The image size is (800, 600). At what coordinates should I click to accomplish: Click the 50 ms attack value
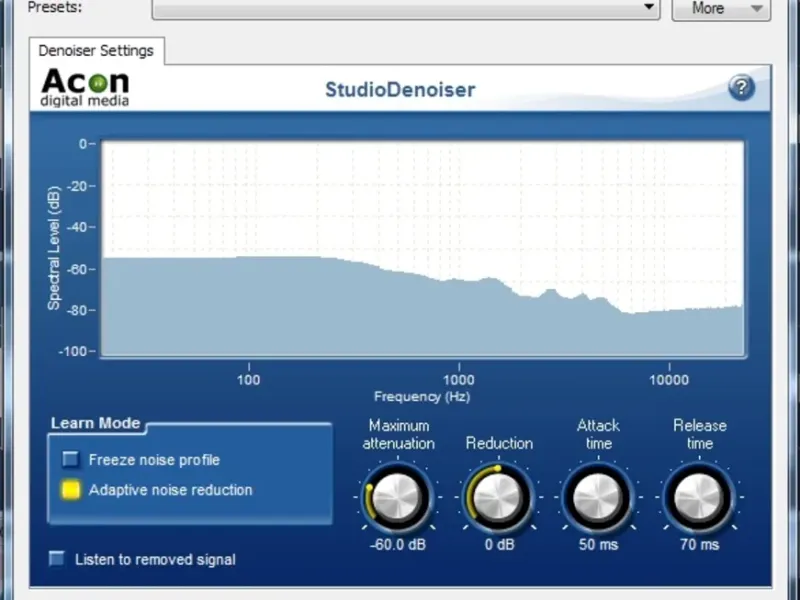(598, 544)
